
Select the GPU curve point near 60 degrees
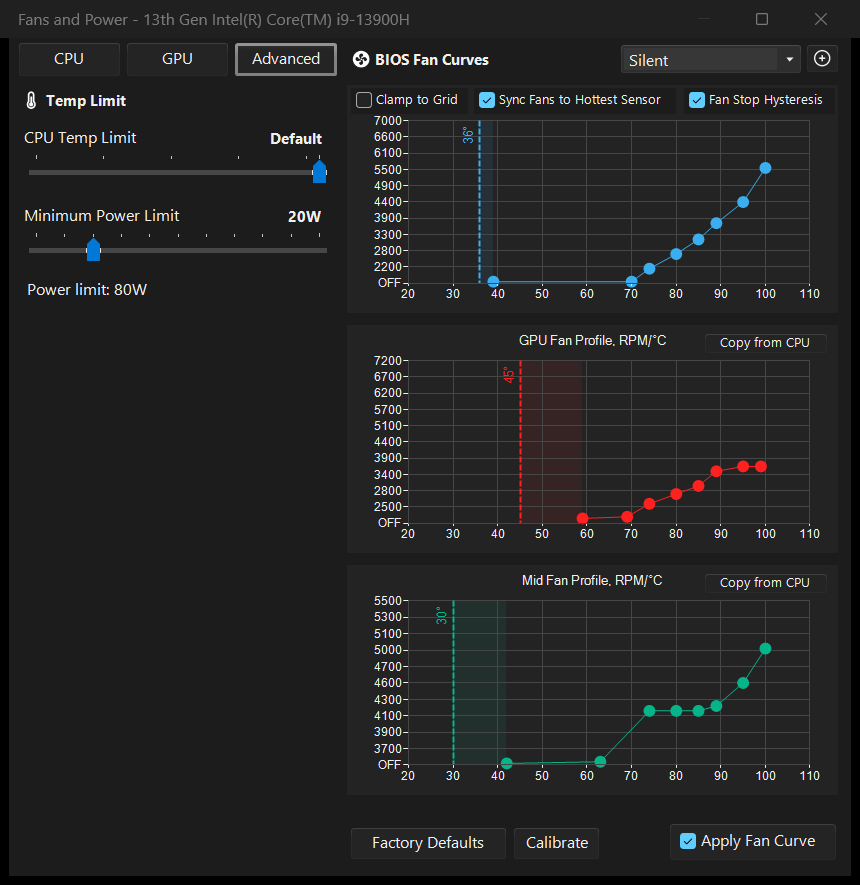click(582, 518)
